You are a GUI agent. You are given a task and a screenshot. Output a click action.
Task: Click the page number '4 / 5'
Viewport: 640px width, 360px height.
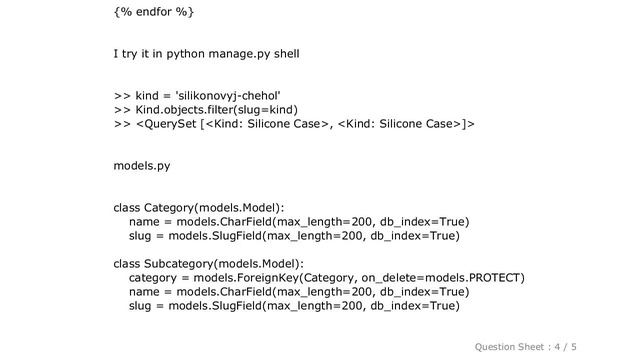coord(565,347)
